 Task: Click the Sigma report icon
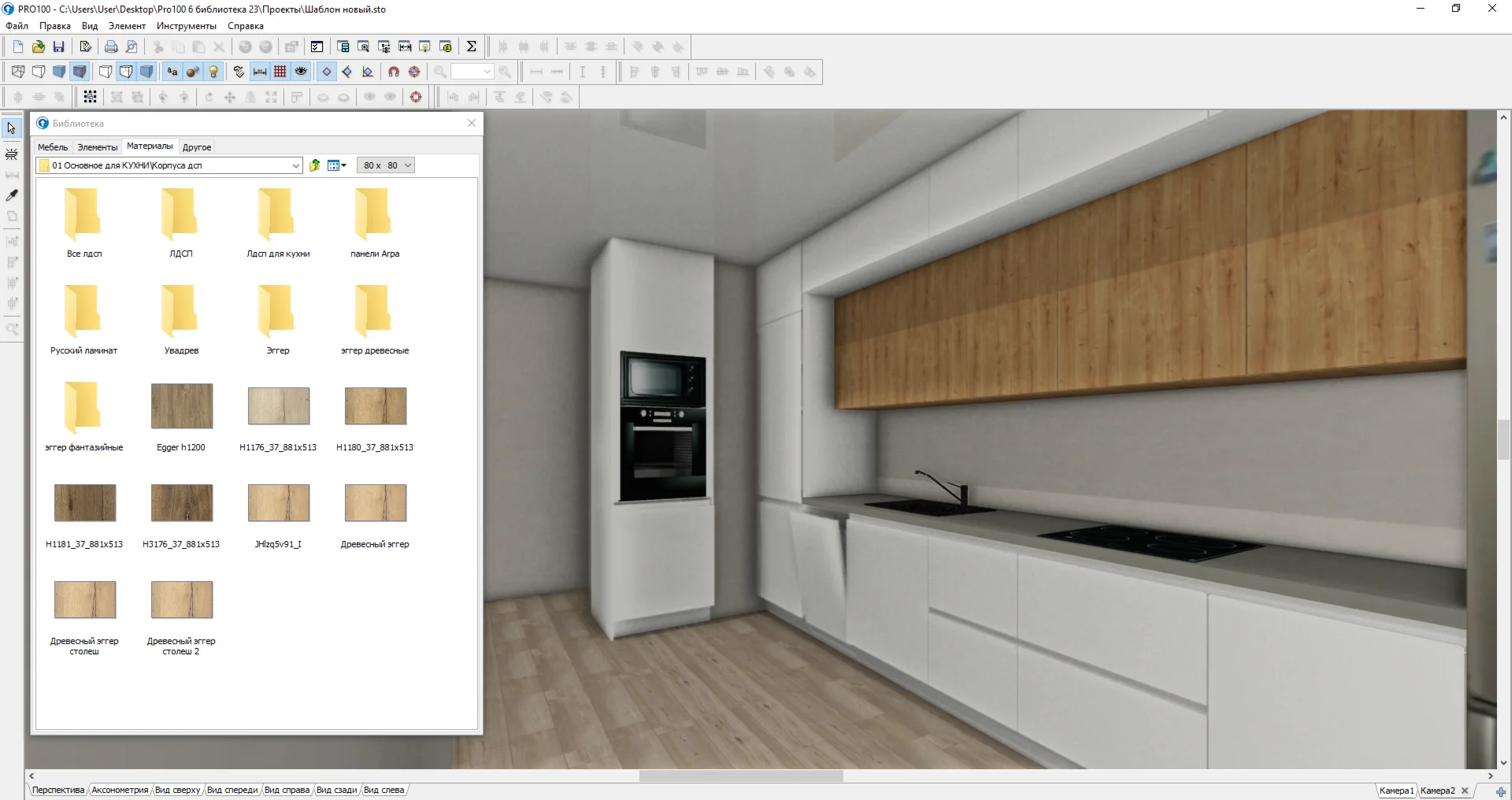[x=471, y=46]
